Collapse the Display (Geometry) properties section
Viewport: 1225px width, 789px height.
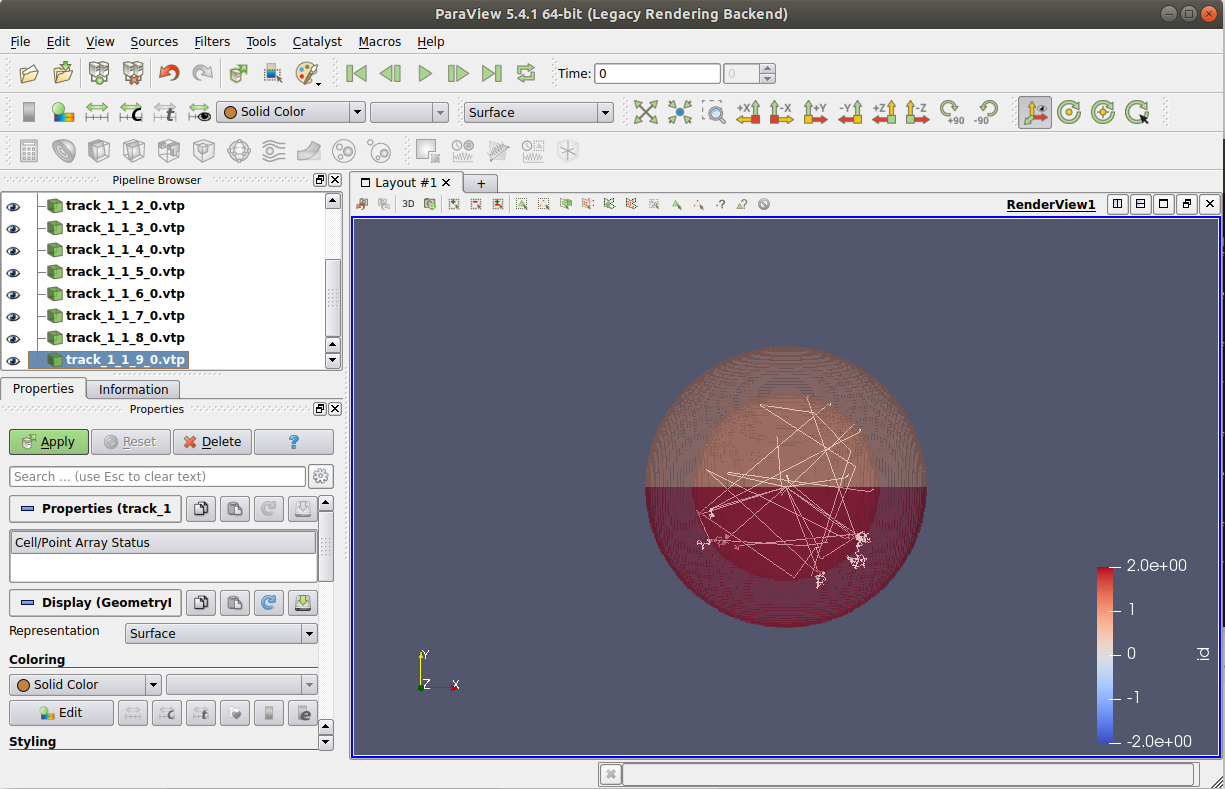[x=96, y=603]
